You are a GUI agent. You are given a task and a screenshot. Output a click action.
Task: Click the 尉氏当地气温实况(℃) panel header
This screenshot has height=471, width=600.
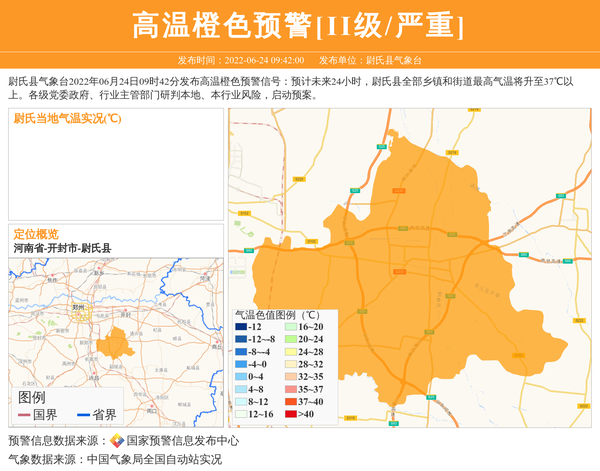point(68,118)
